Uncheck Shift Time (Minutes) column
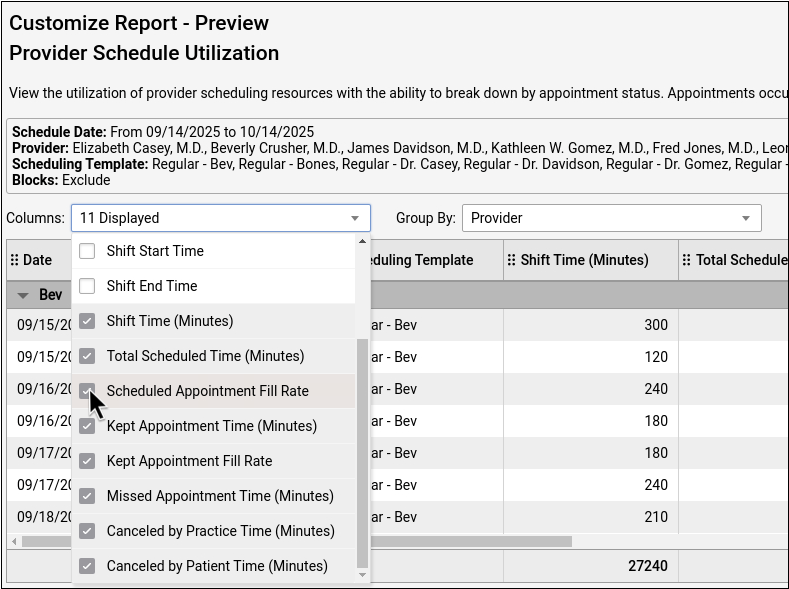The height and width of the screenshot is (589, 789). 87,321
